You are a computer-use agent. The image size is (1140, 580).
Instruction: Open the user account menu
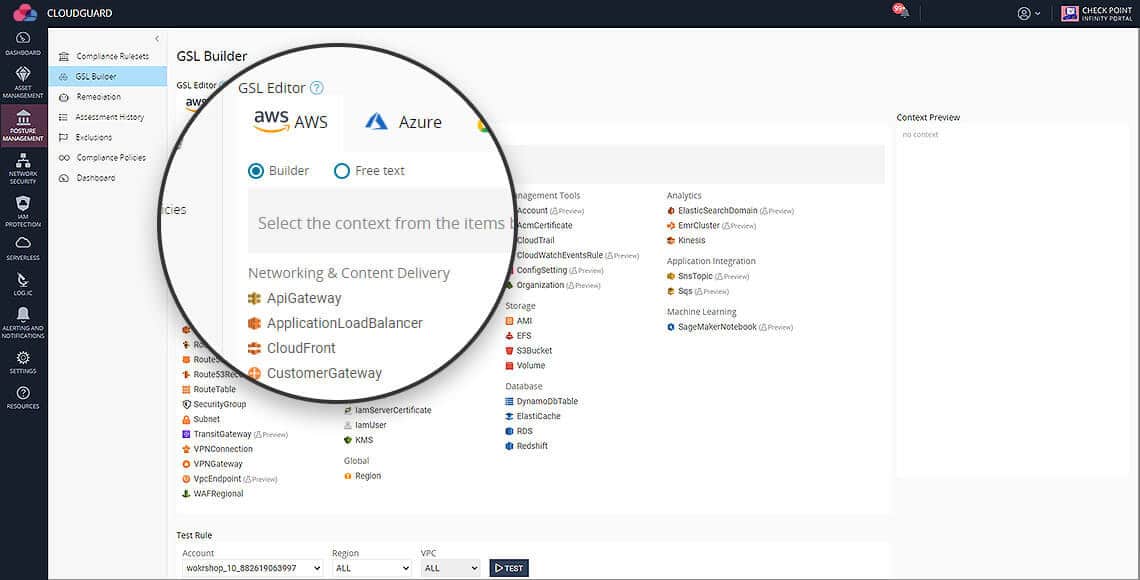1029,13
